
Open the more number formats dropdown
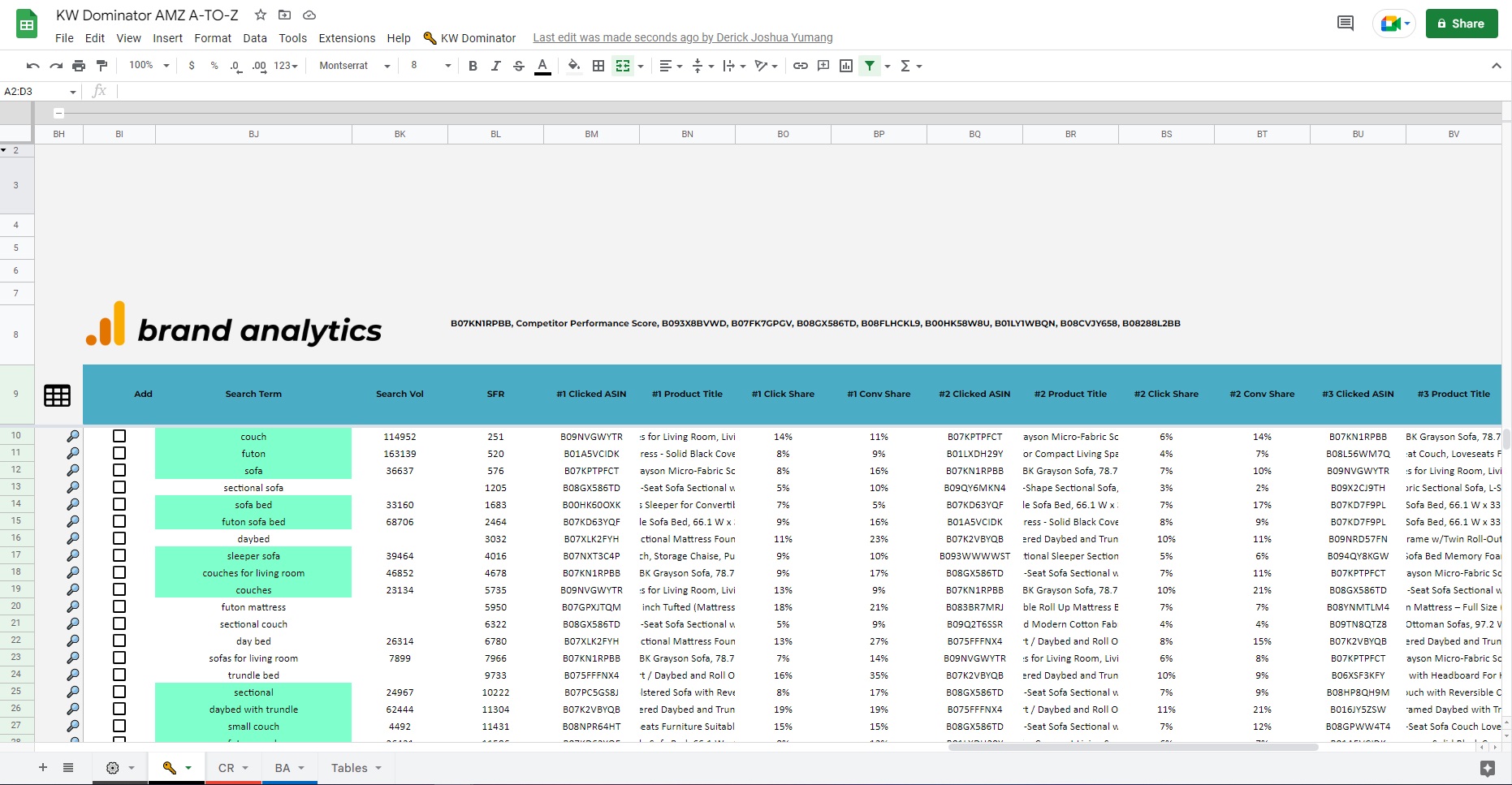click(x=286, y=66)
